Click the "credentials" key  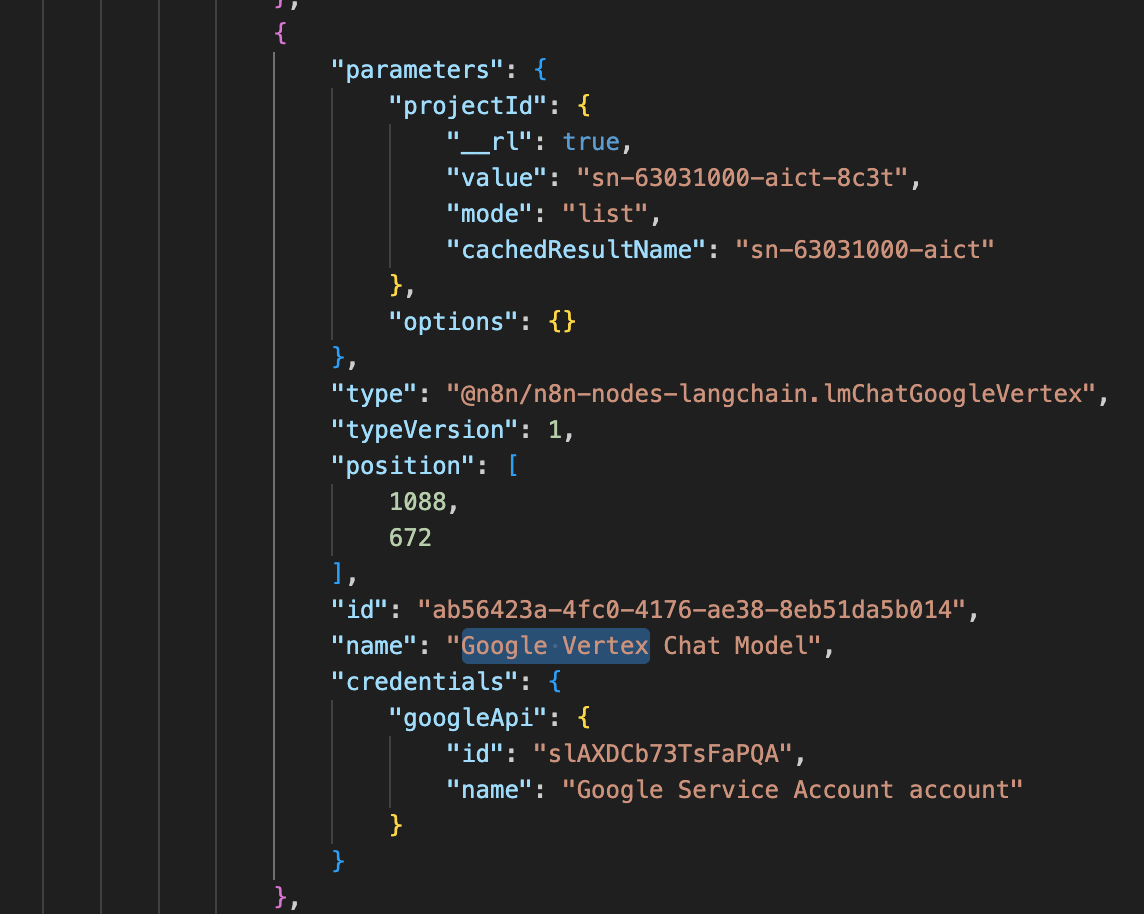click(x=424, y=681)
